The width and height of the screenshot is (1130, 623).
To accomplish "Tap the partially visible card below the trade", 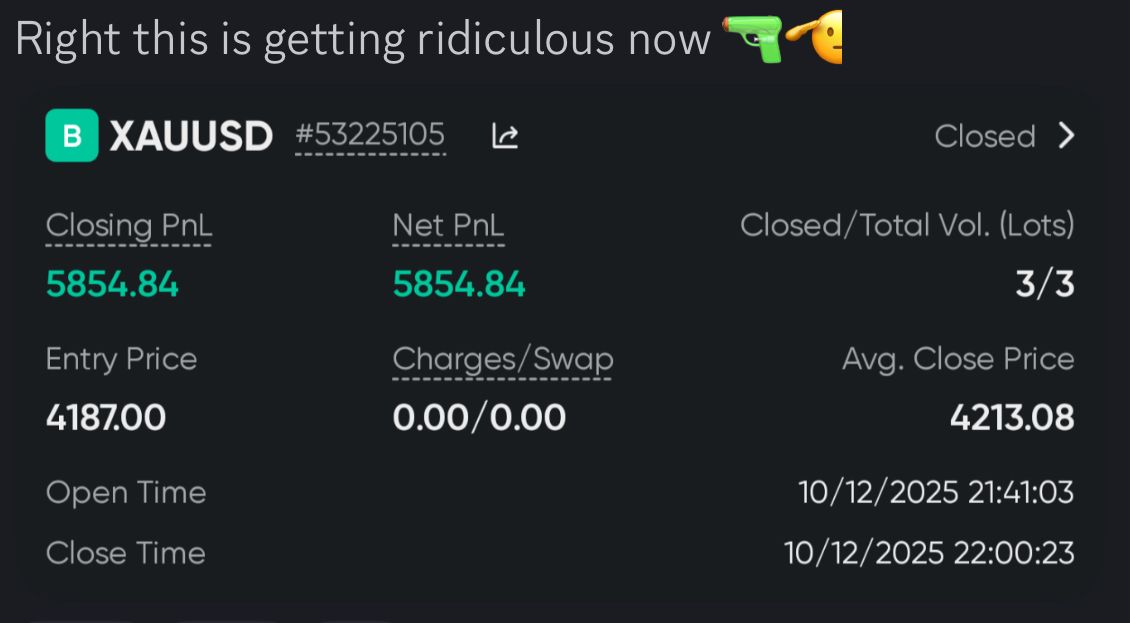I will point(565,617).
